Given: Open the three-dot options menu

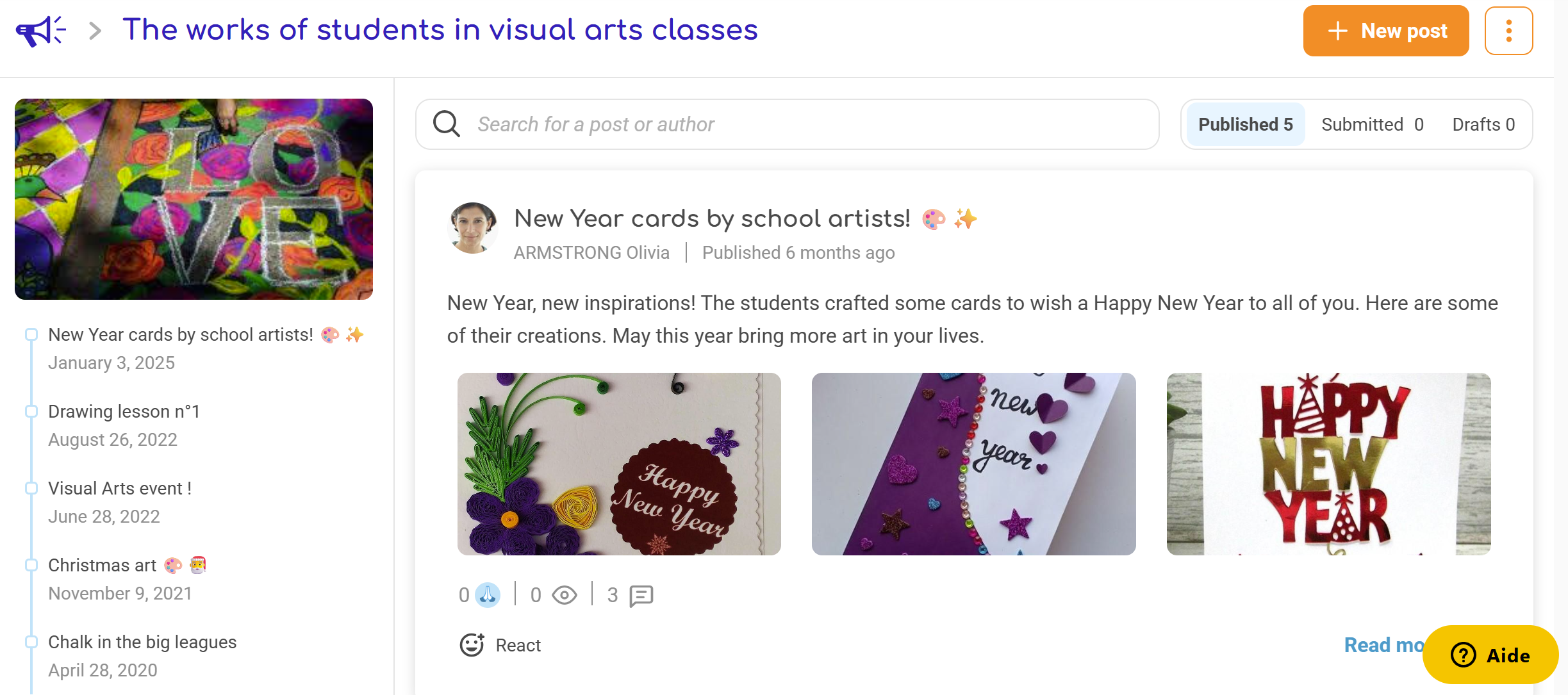Looking at the screenshot, I should click(1508, 31).
